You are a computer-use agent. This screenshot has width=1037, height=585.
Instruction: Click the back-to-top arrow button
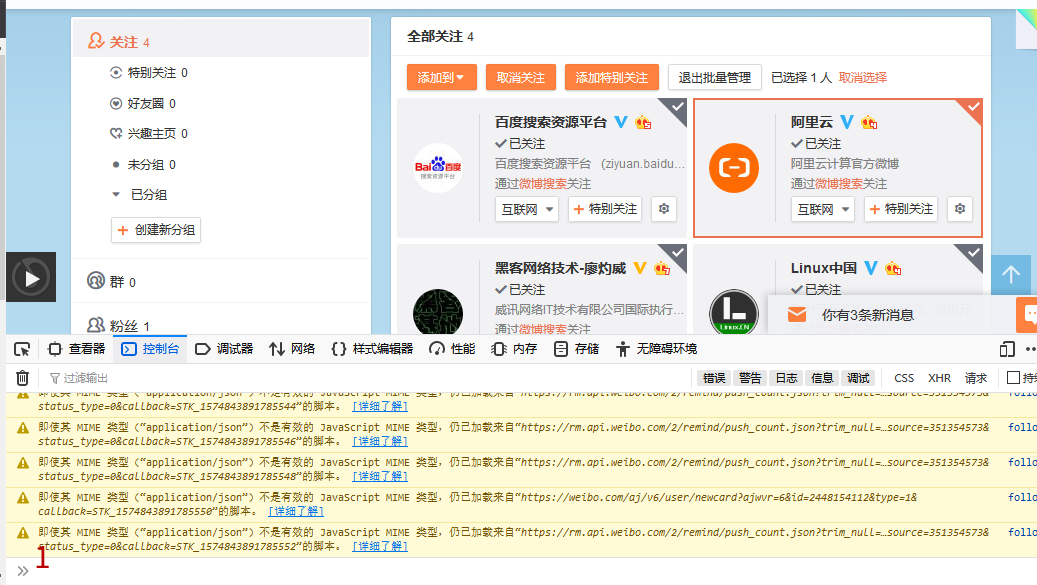click(x=1011, y=275)
